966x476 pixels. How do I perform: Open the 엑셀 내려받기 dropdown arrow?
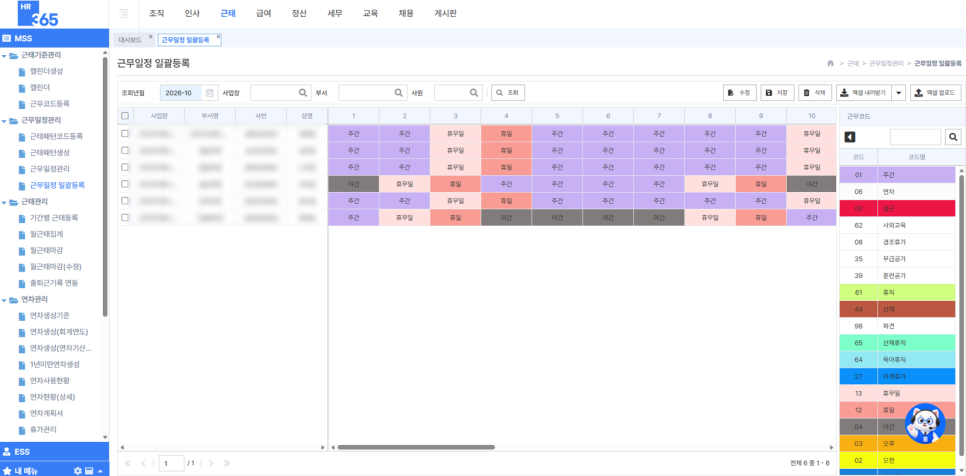pos(899,93)
